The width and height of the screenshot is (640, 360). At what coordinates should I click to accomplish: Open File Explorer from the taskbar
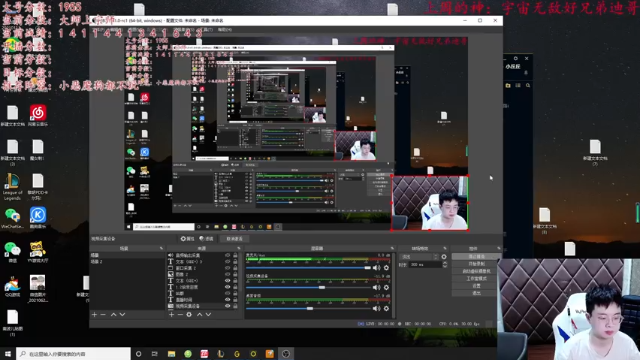(x=171, y=354)
